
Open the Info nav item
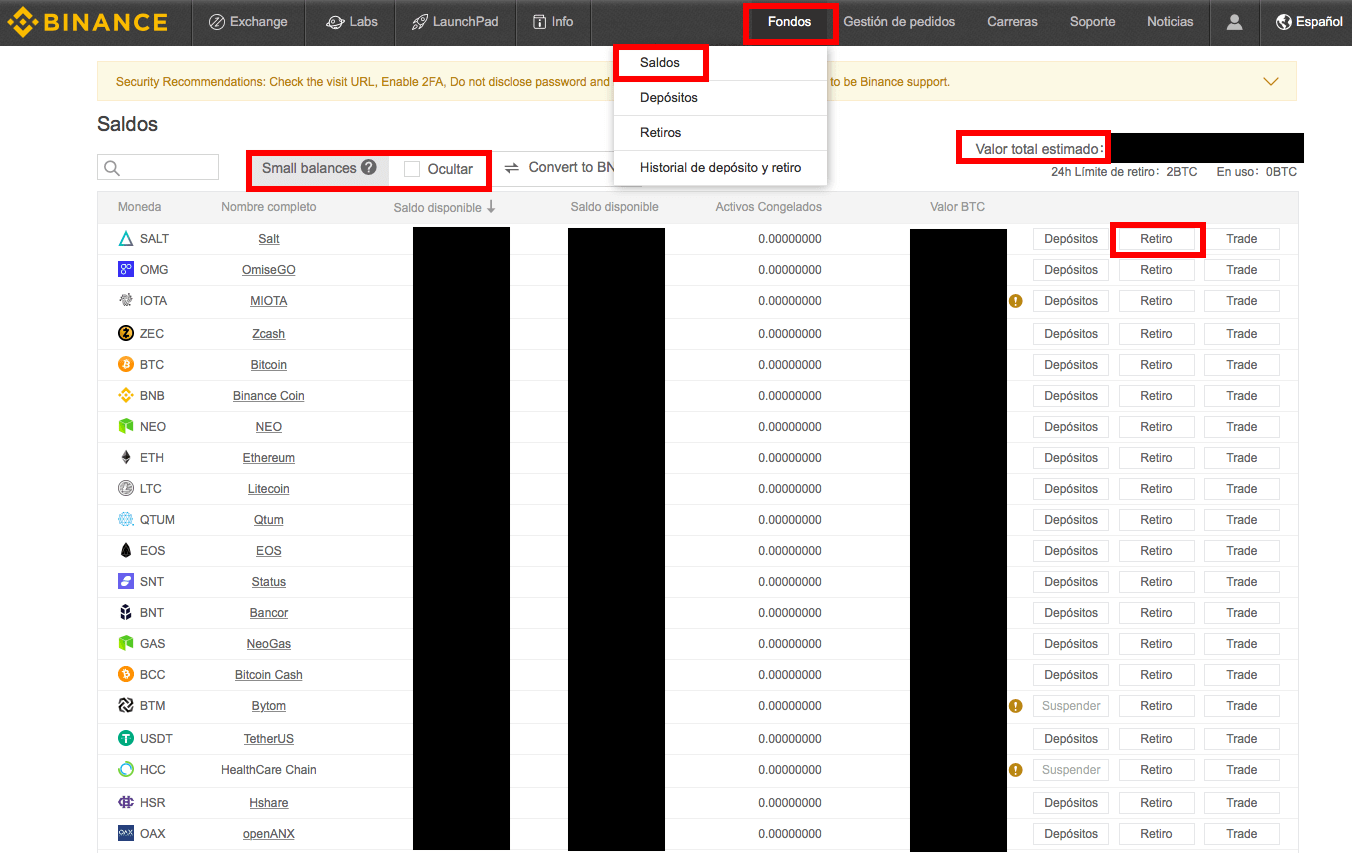click(553, 22)
